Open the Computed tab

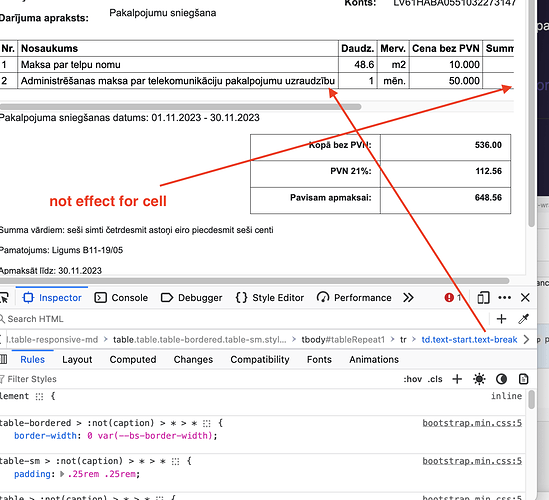point(133,360)
